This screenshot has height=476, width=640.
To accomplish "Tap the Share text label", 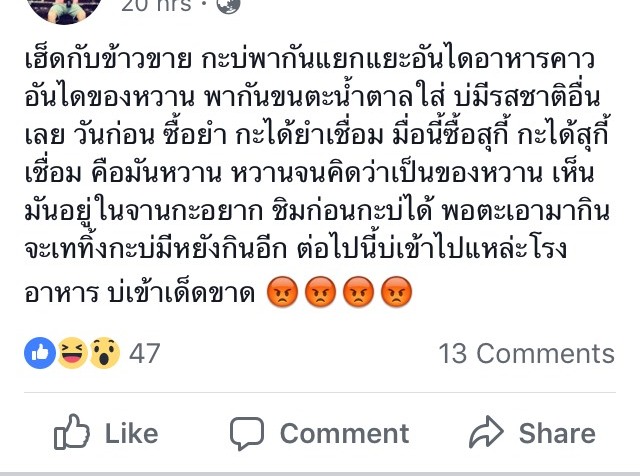I will point(557,433).
